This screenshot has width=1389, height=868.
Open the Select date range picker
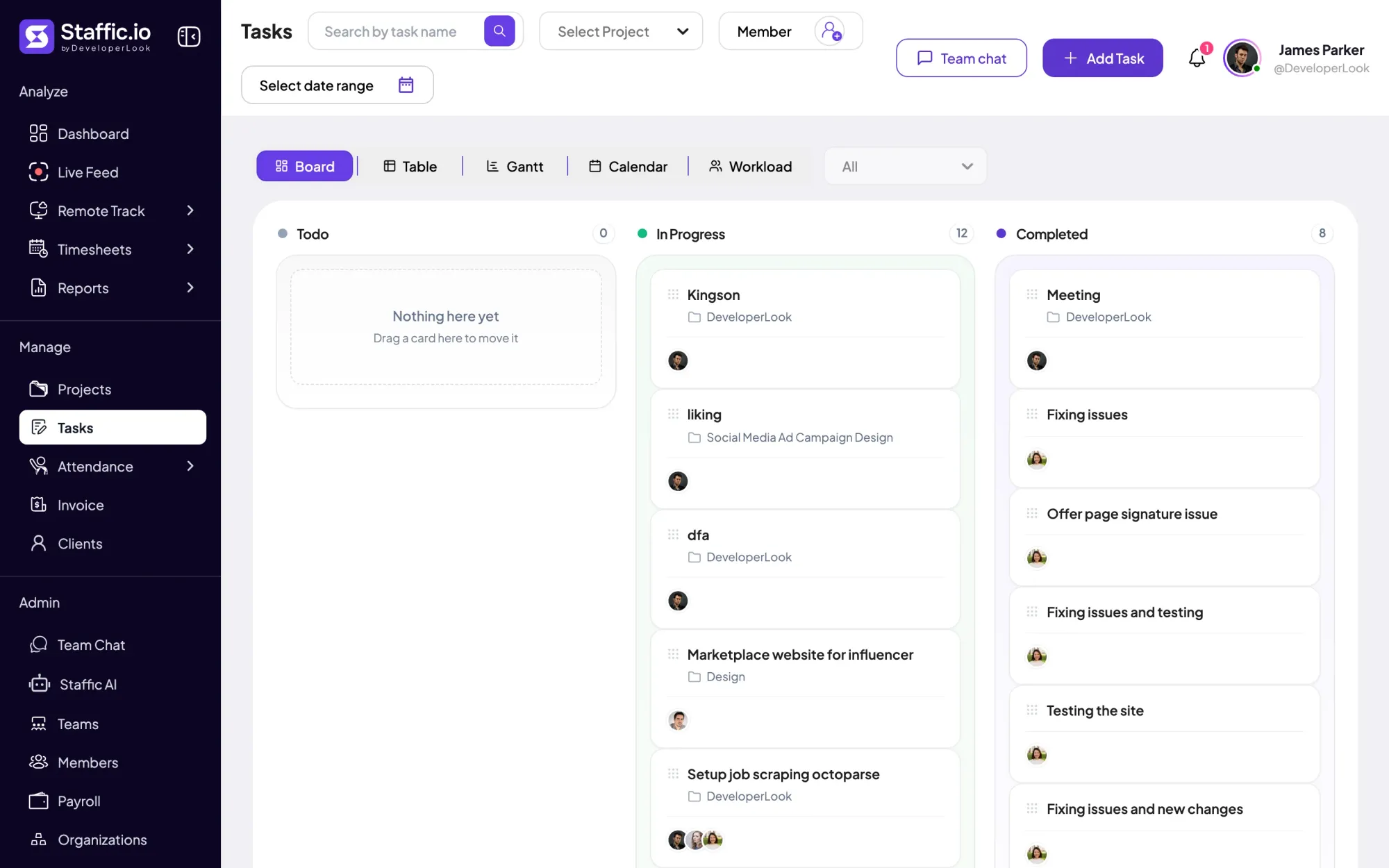(x=338, y=85)
